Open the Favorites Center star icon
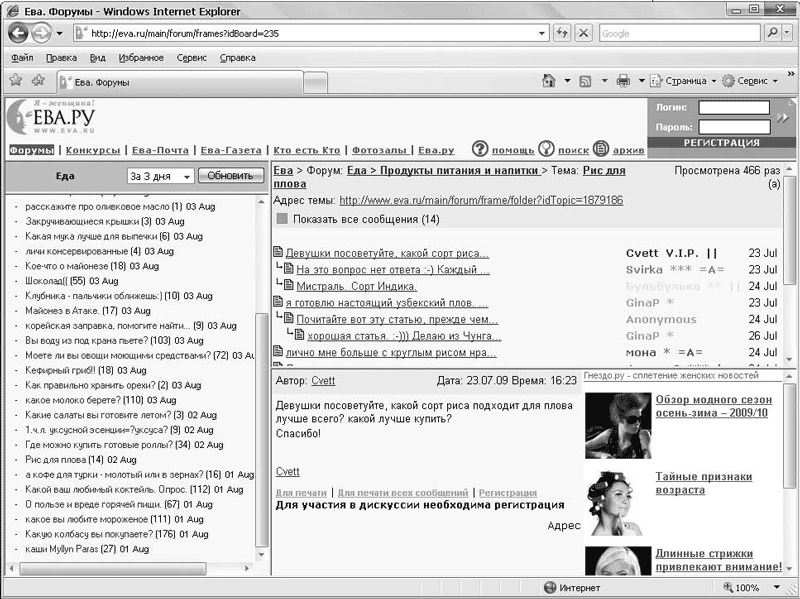This screenshot has width=800, height=599. coord(16,80)
